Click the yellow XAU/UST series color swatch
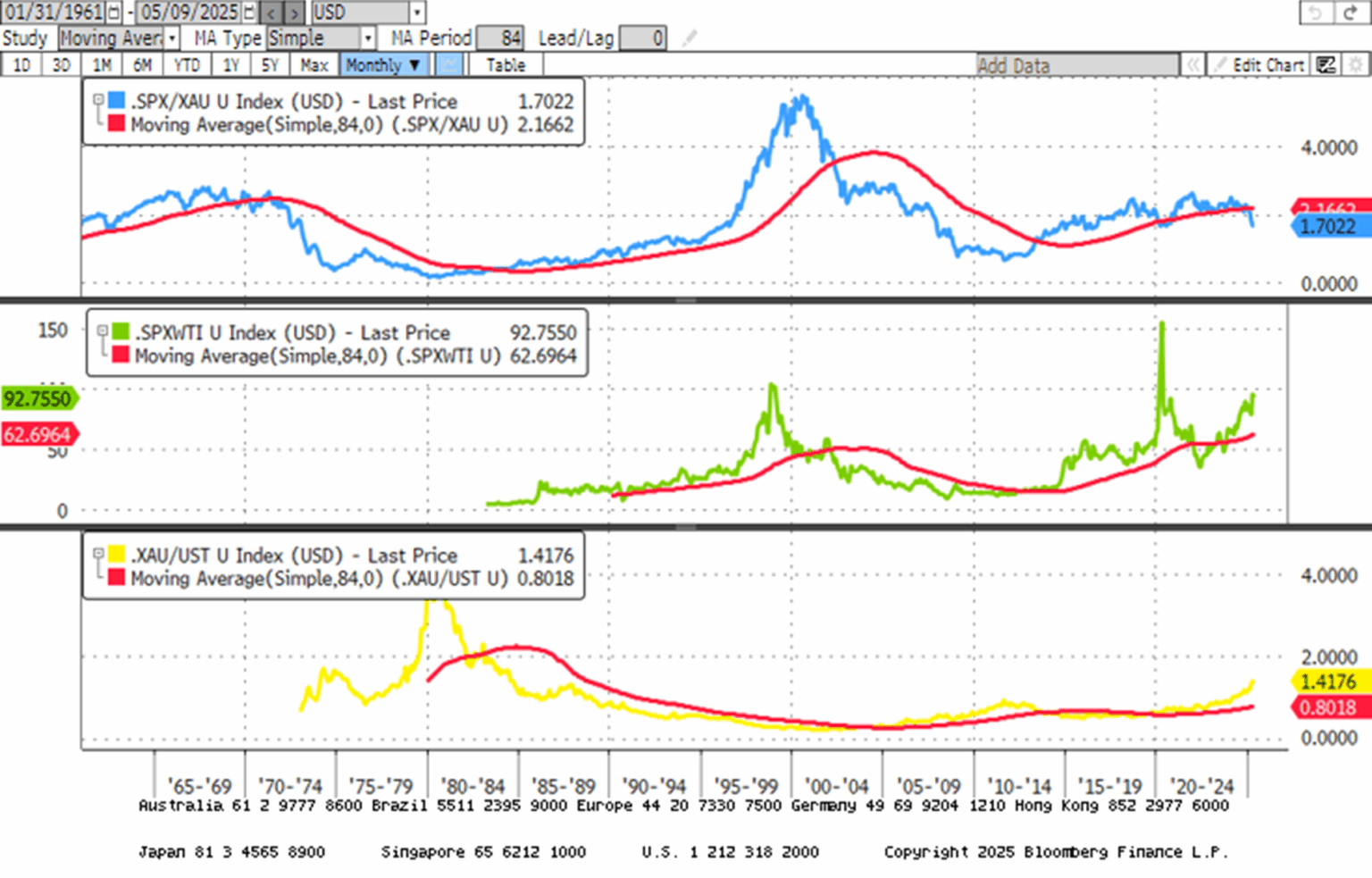The width and height of the screenshot is (1372, 878). 117,555
